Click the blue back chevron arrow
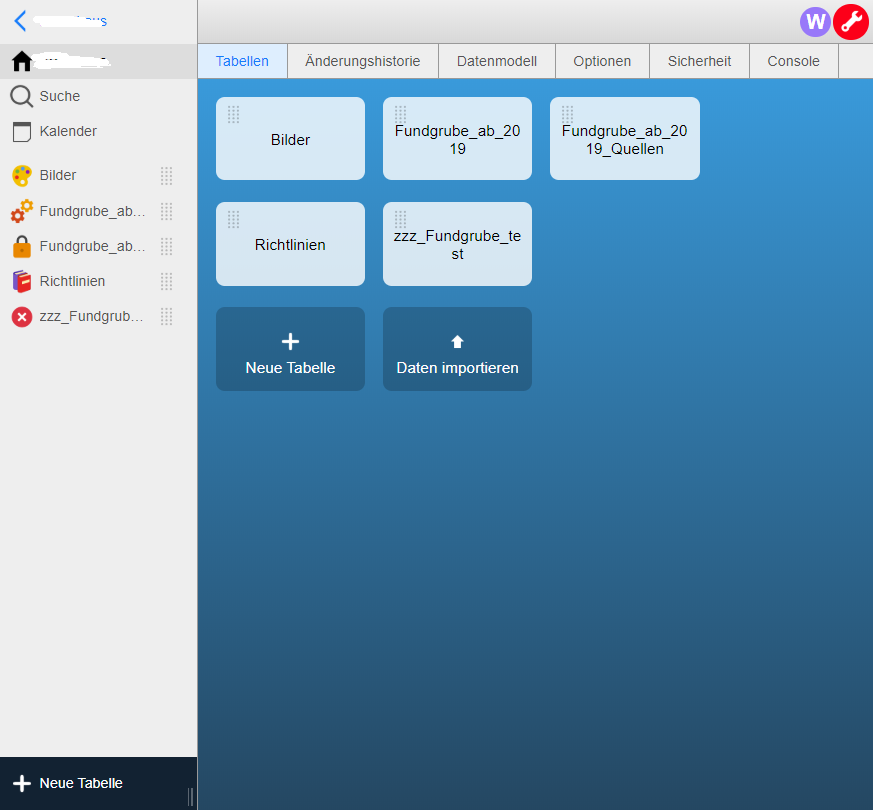 click(x=20, y=20)
